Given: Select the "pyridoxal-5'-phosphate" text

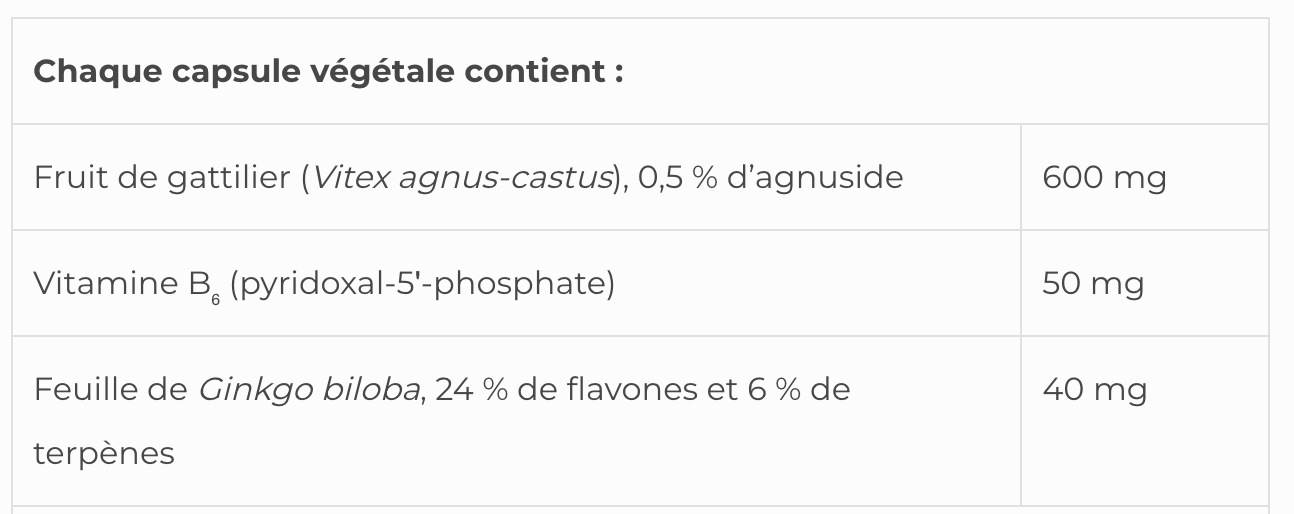Looking at the screenshot, I should click(422, 284).
